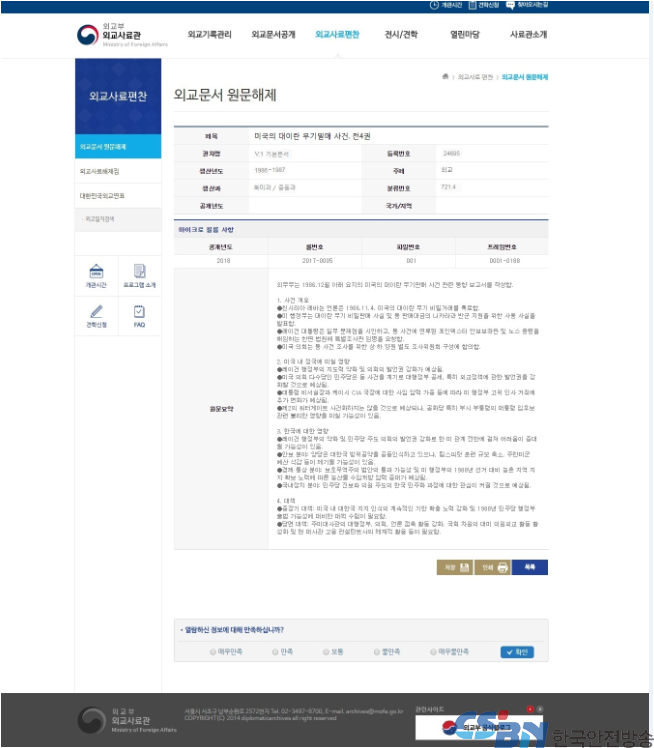This screenshot has width=654, height=748.
Task: Click the 마이크로 필름 사항 section header
Action: (206, 230)
